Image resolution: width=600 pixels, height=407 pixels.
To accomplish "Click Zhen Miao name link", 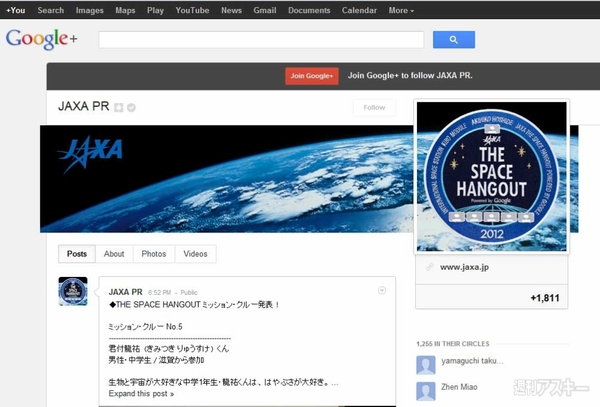I will pos(459,387).
